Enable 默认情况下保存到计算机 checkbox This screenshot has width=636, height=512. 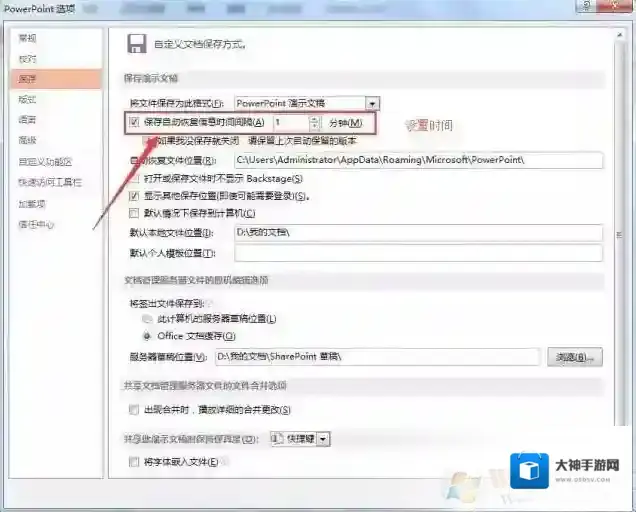click(x=134, y=213)
